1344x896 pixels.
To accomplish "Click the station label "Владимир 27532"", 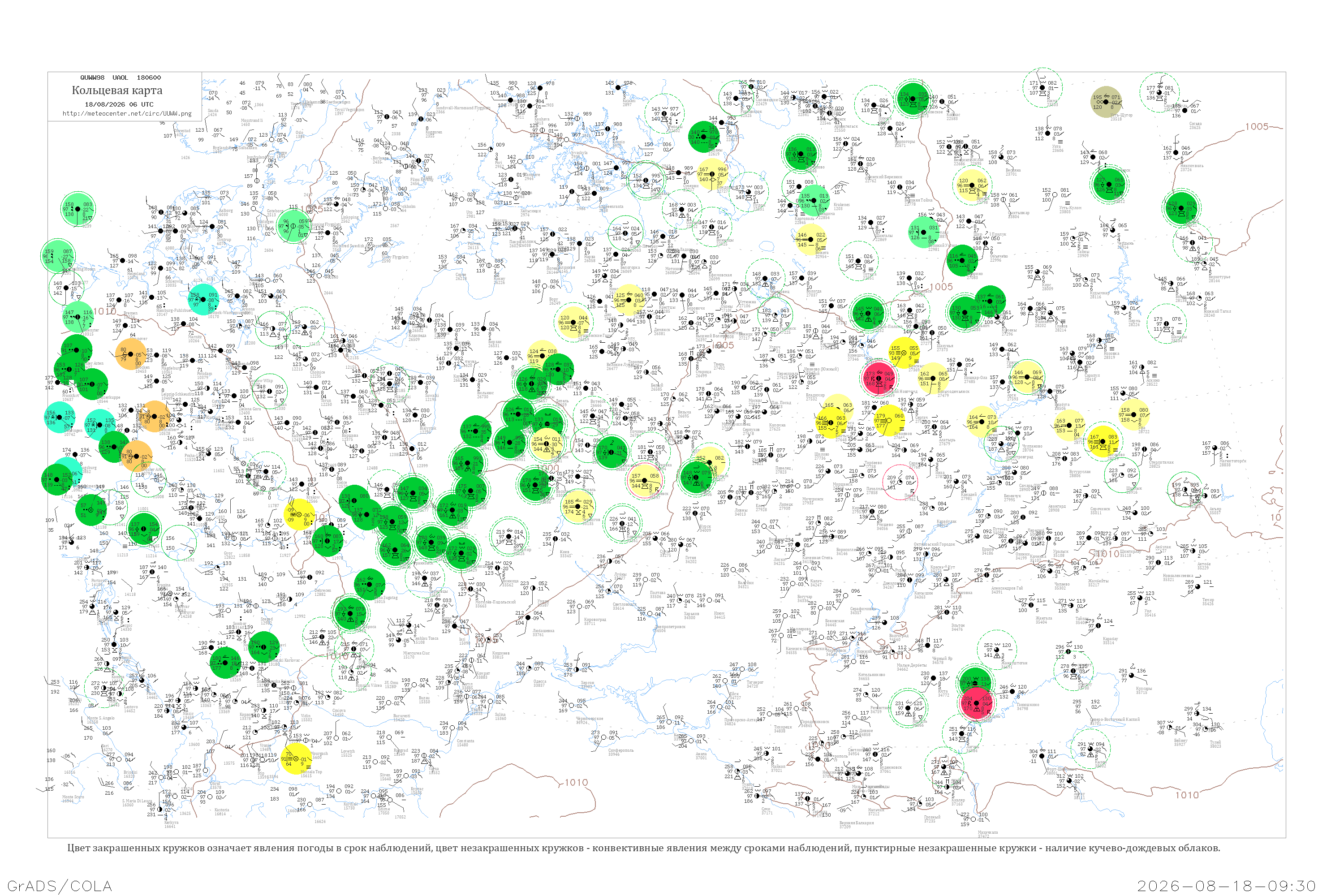I will tap(815, 397).
